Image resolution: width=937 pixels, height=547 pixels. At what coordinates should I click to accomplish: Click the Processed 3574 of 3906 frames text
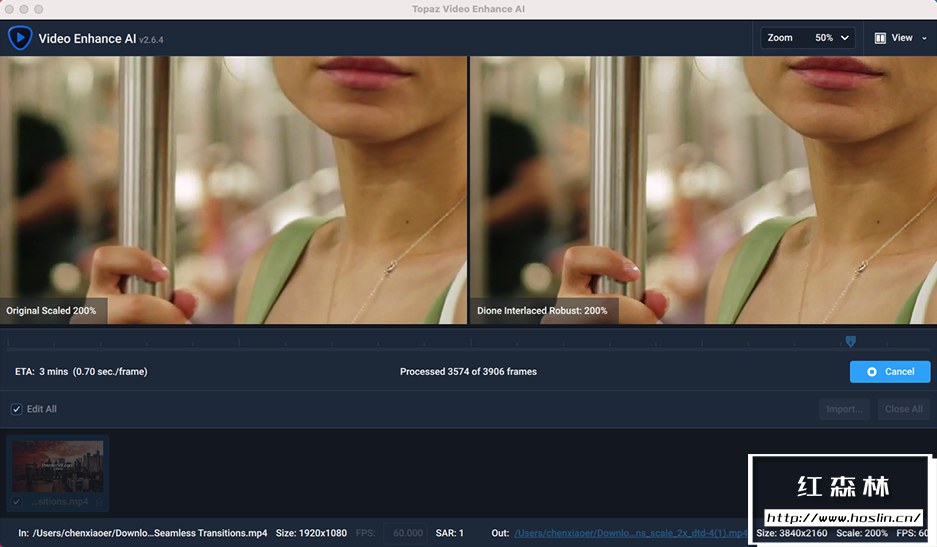point(468,372)
